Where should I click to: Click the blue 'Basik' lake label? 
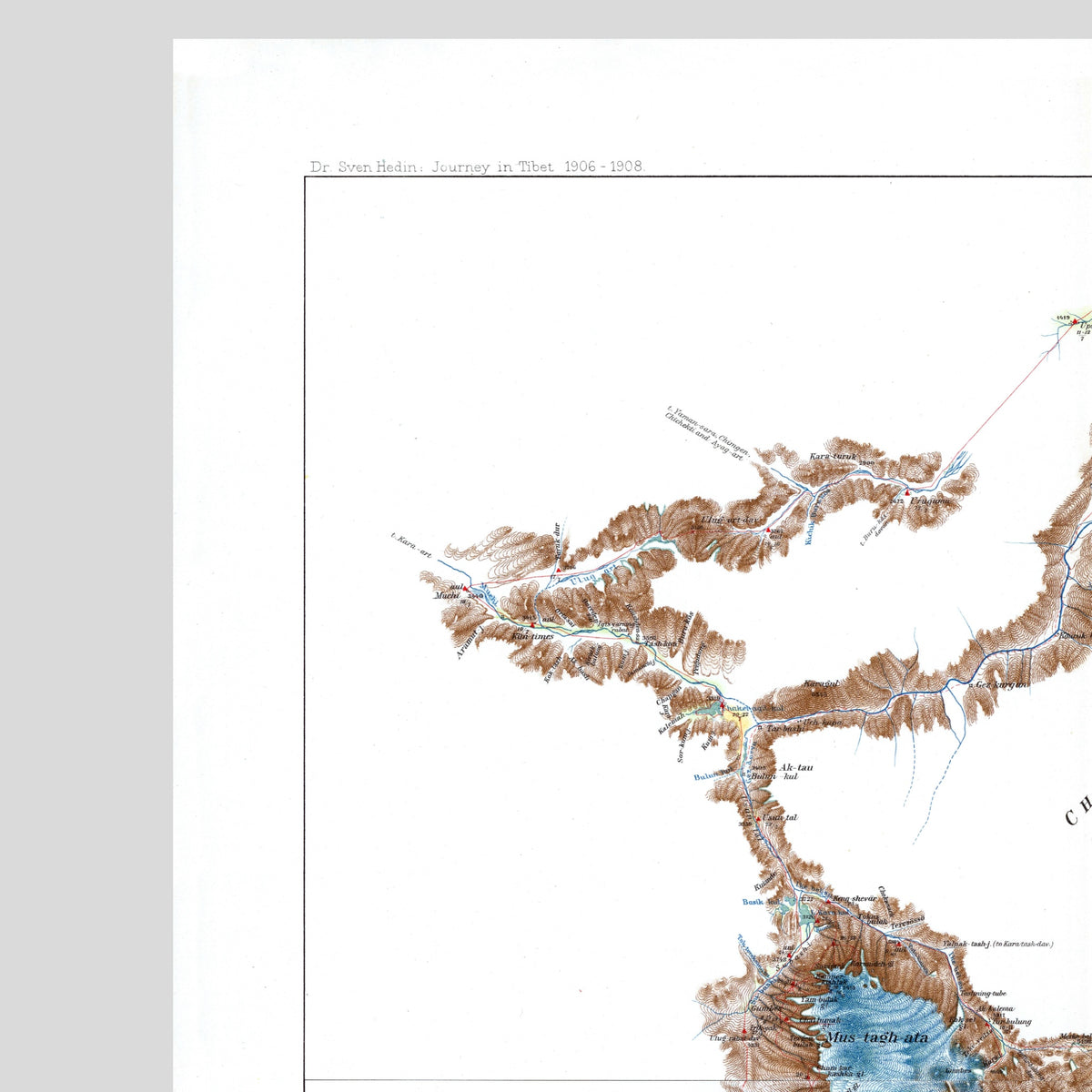tap(753, 902)
